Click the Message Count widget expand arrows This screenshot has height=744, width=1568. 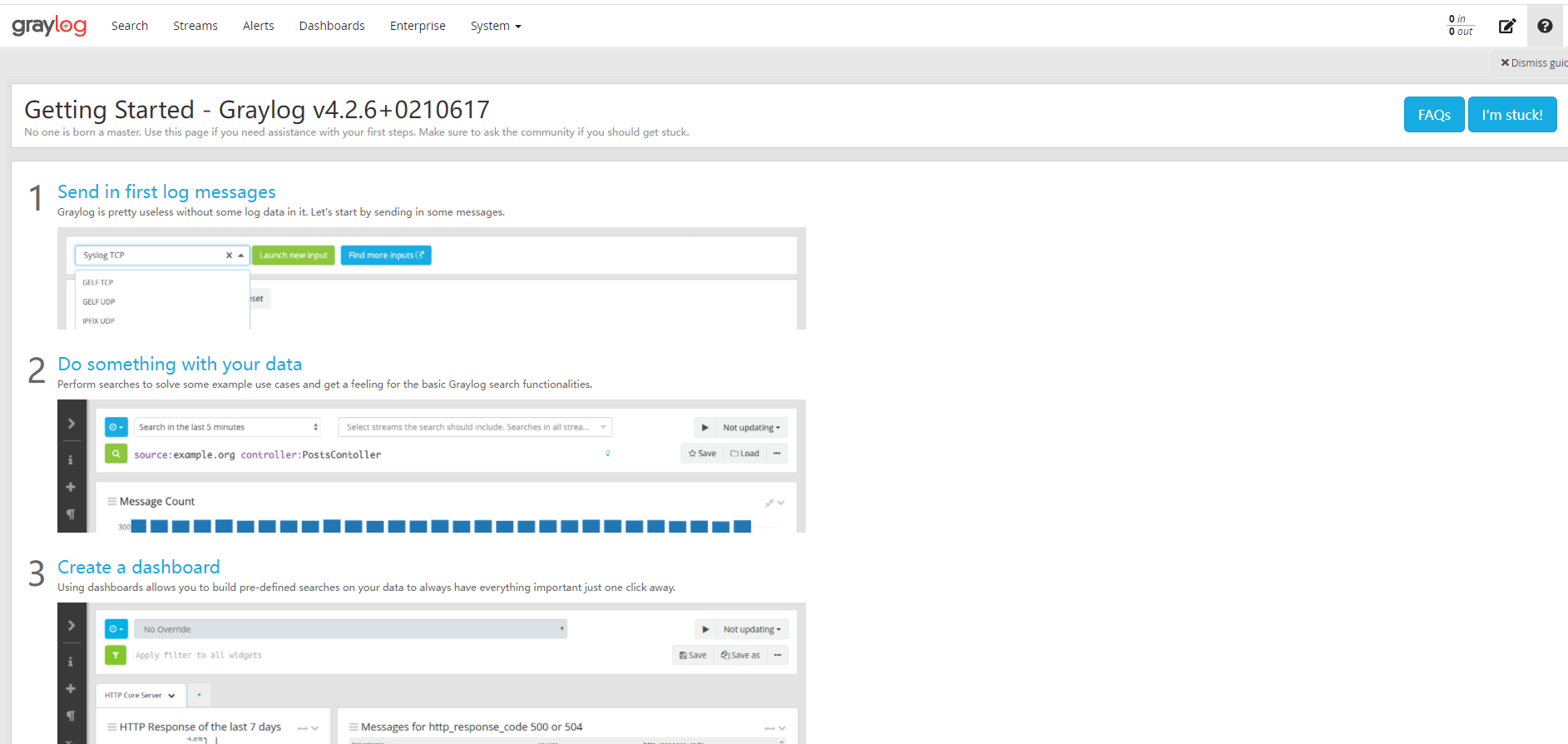(x=769, y=503)
